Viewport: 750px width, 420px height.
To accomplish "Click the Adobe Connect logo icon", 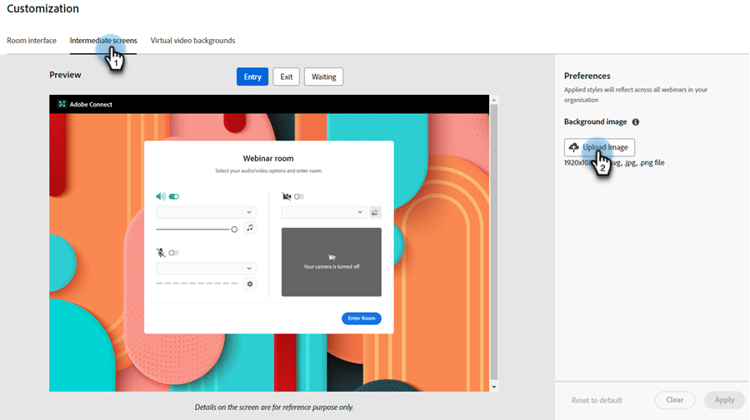I will click(x=62, y=104).
